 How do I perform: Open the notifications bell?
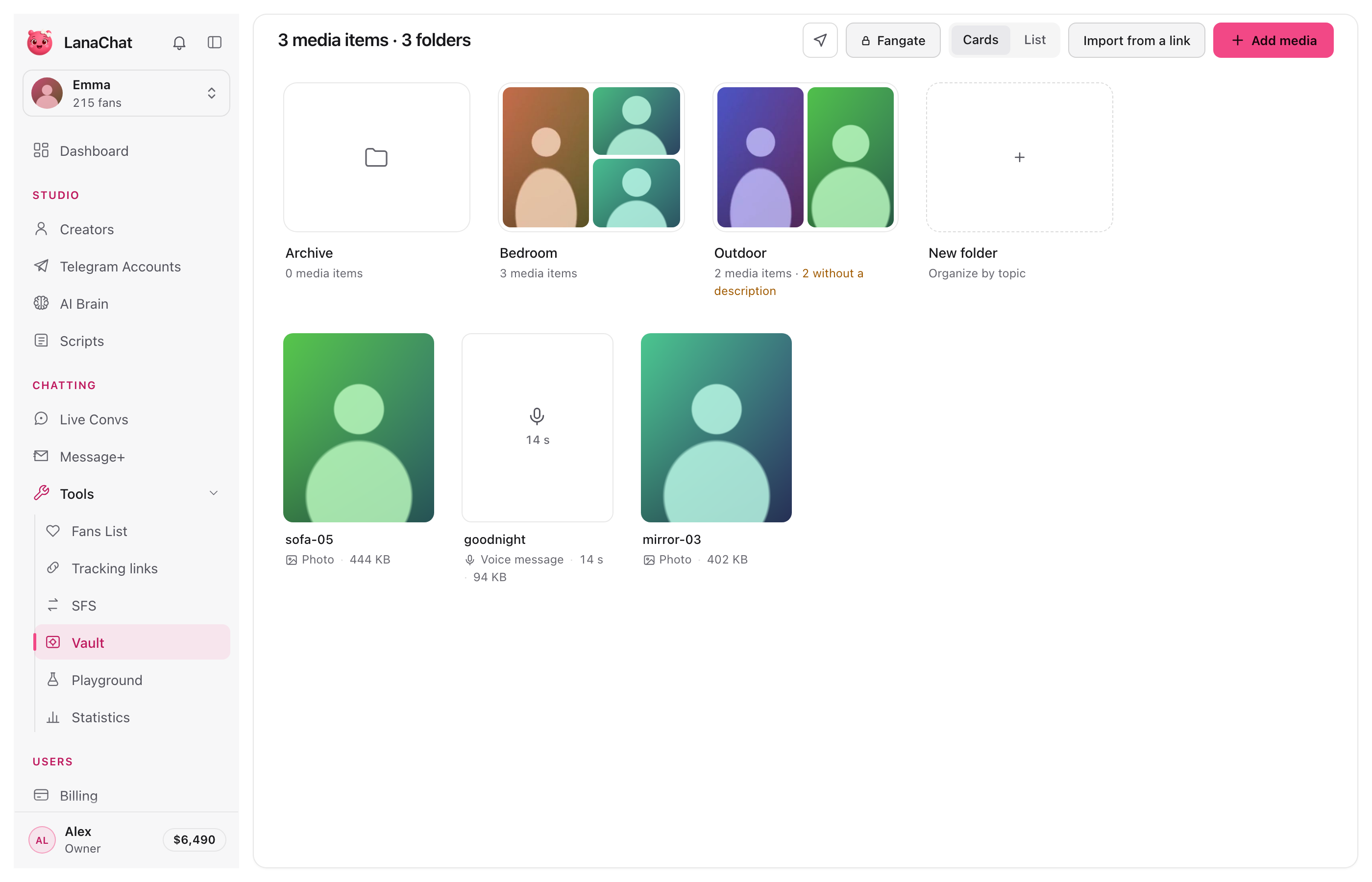[179, 42]
